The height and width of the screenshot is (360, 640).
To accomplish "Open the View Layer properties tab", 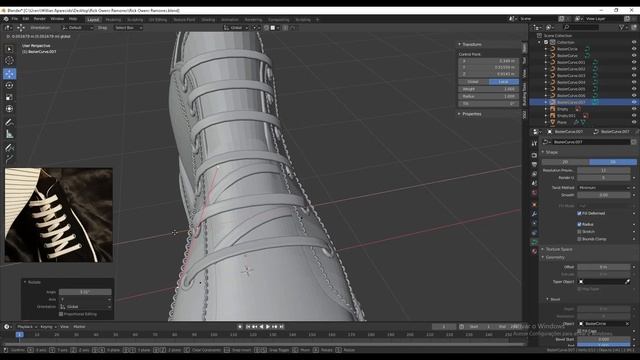I will click(x=534, y=174).
